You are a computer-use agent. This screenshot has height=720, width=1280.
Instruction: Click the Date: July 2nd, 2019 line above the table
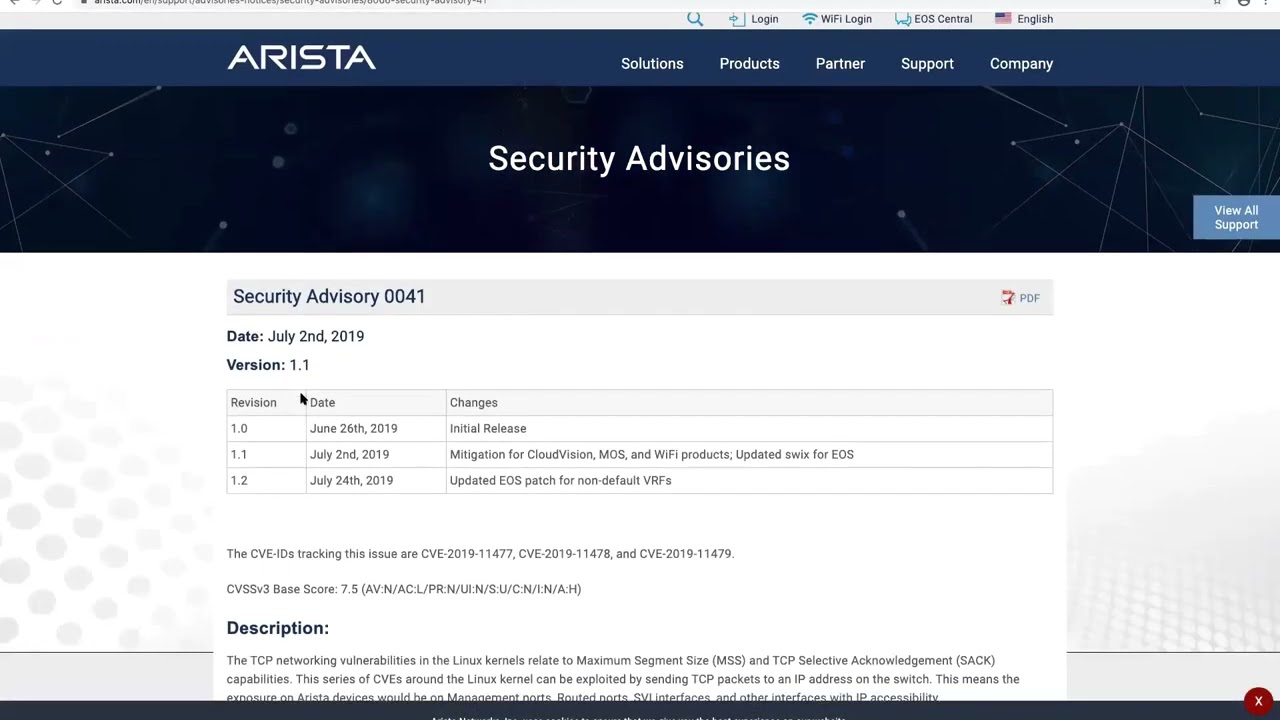(295, 336)
